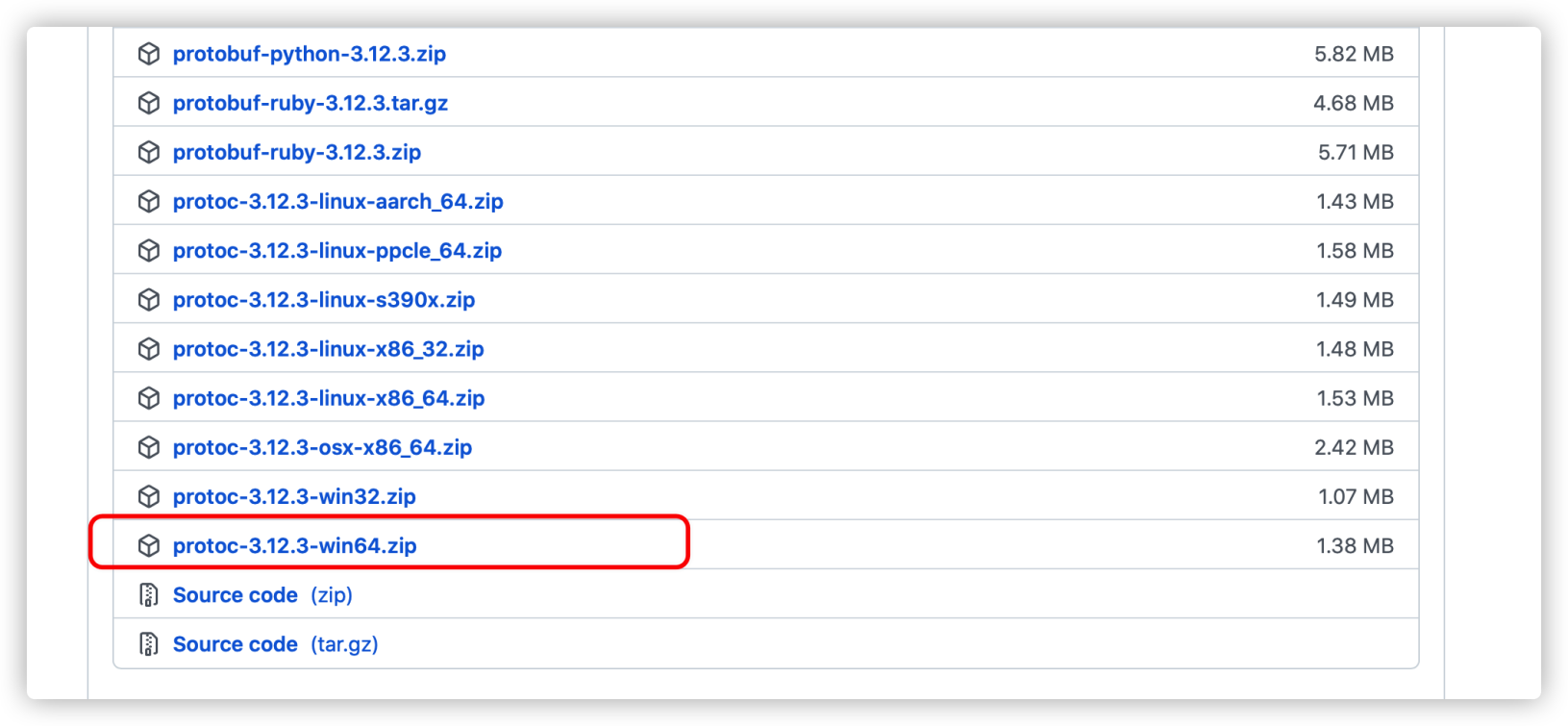Click package icon beside protobuf-ruby-3.12.3.tar.gz
The height and width of the screenshot is (726, 1568).
[x=149, y=103]
